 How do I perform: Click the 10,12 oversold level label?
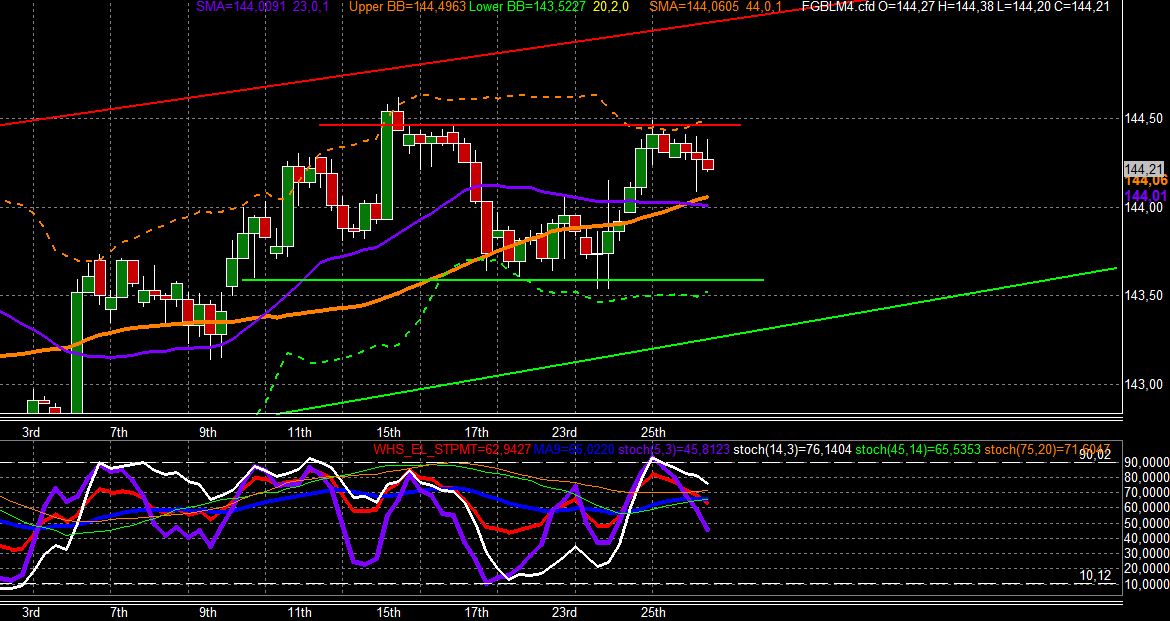pos(1095,575)
